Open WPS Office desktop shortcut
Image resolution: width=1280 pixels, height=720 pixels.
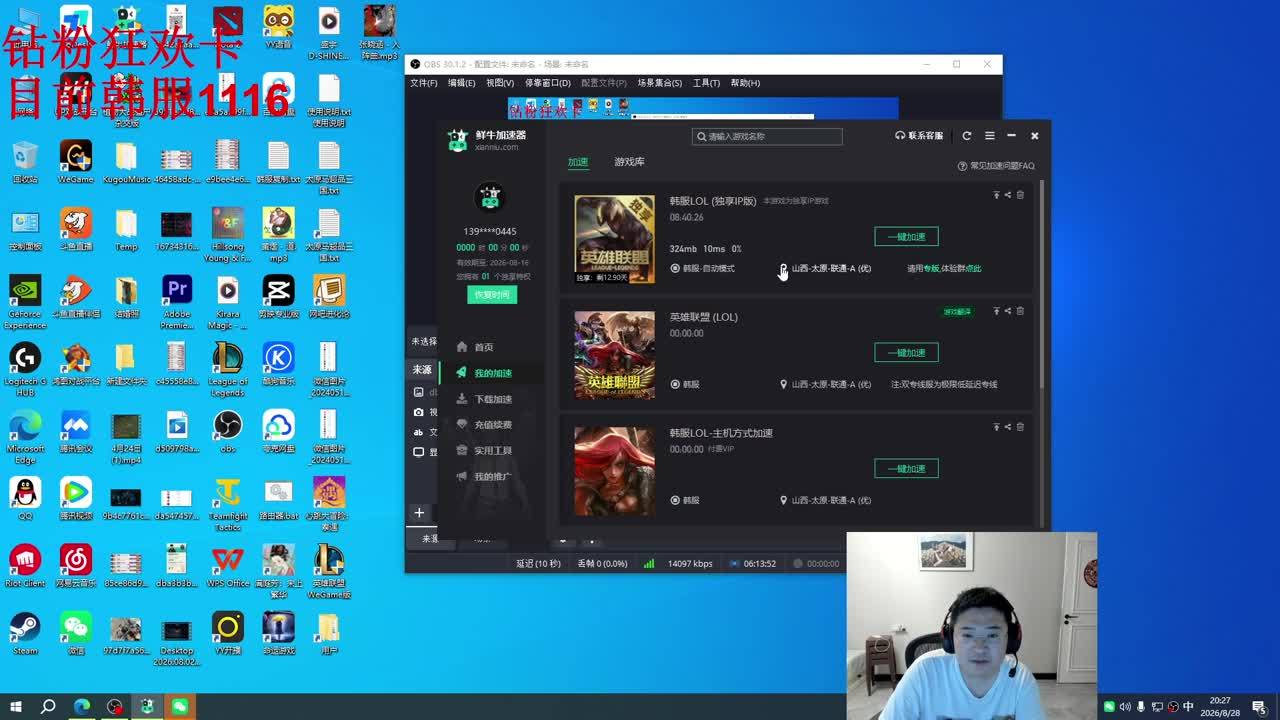point(228,566)
